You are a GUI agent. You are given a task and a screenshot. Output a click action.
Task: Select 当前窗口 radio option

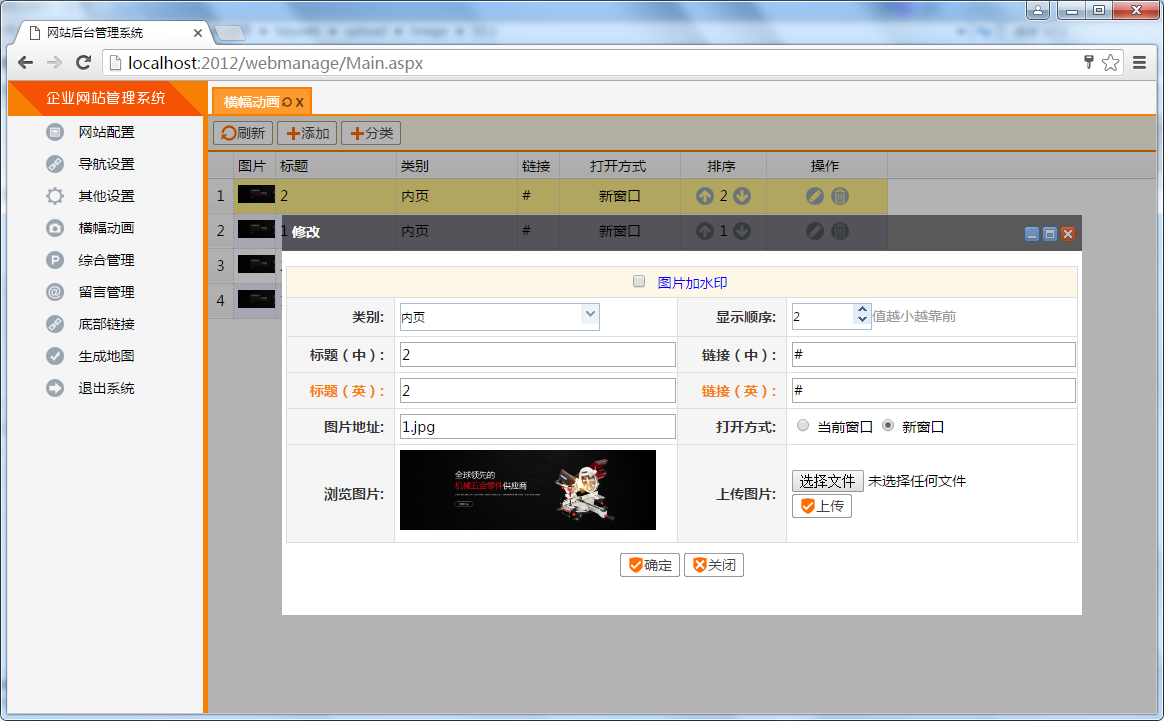(802, 425)
